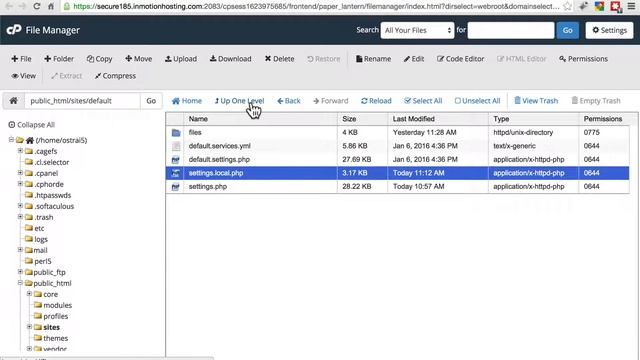
Task: Expand the public_ftp folder
Action: (20, 272)
